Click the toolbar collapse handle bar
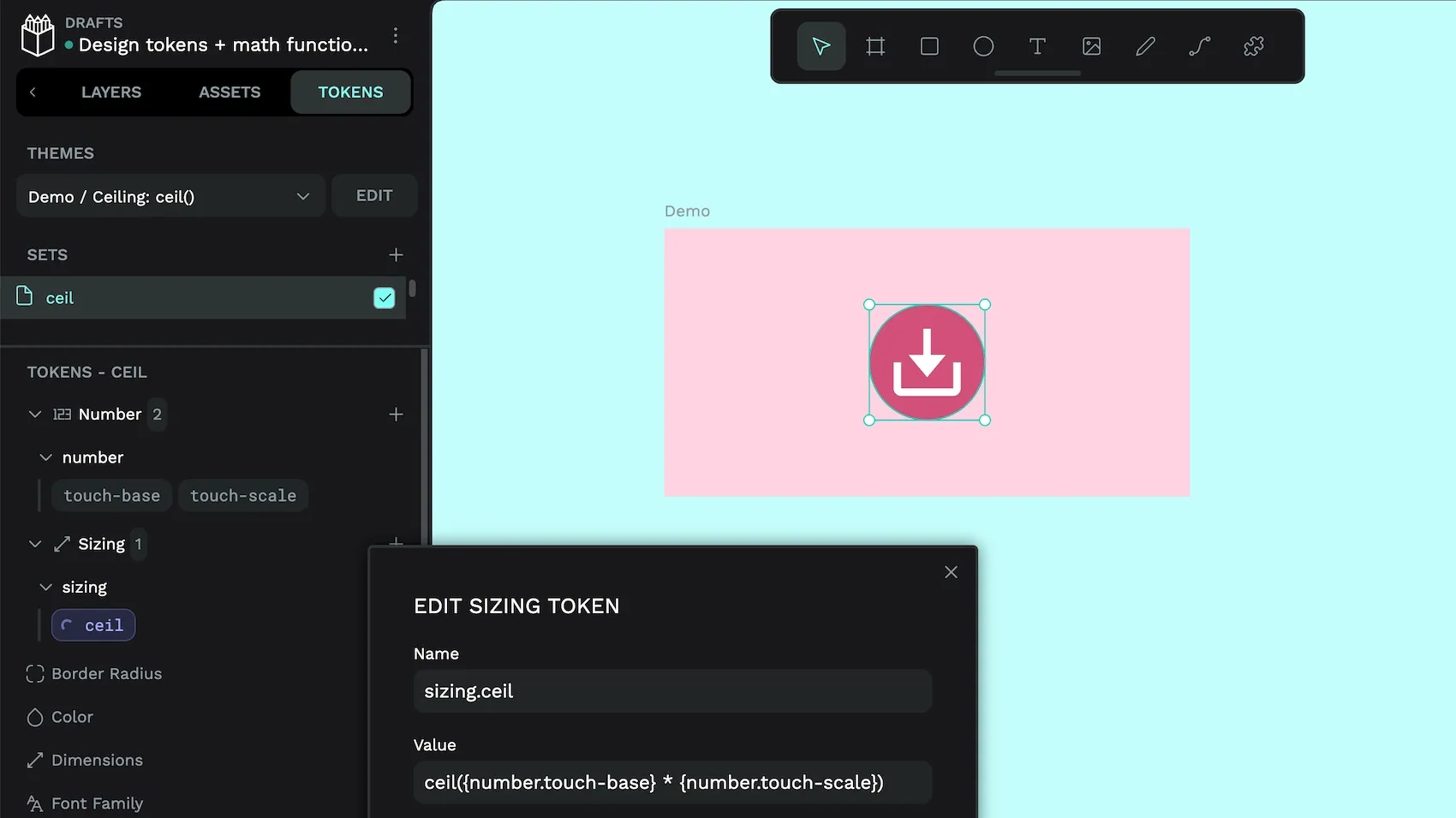This screenshot has width=1456, height=818. (1037, 74)
